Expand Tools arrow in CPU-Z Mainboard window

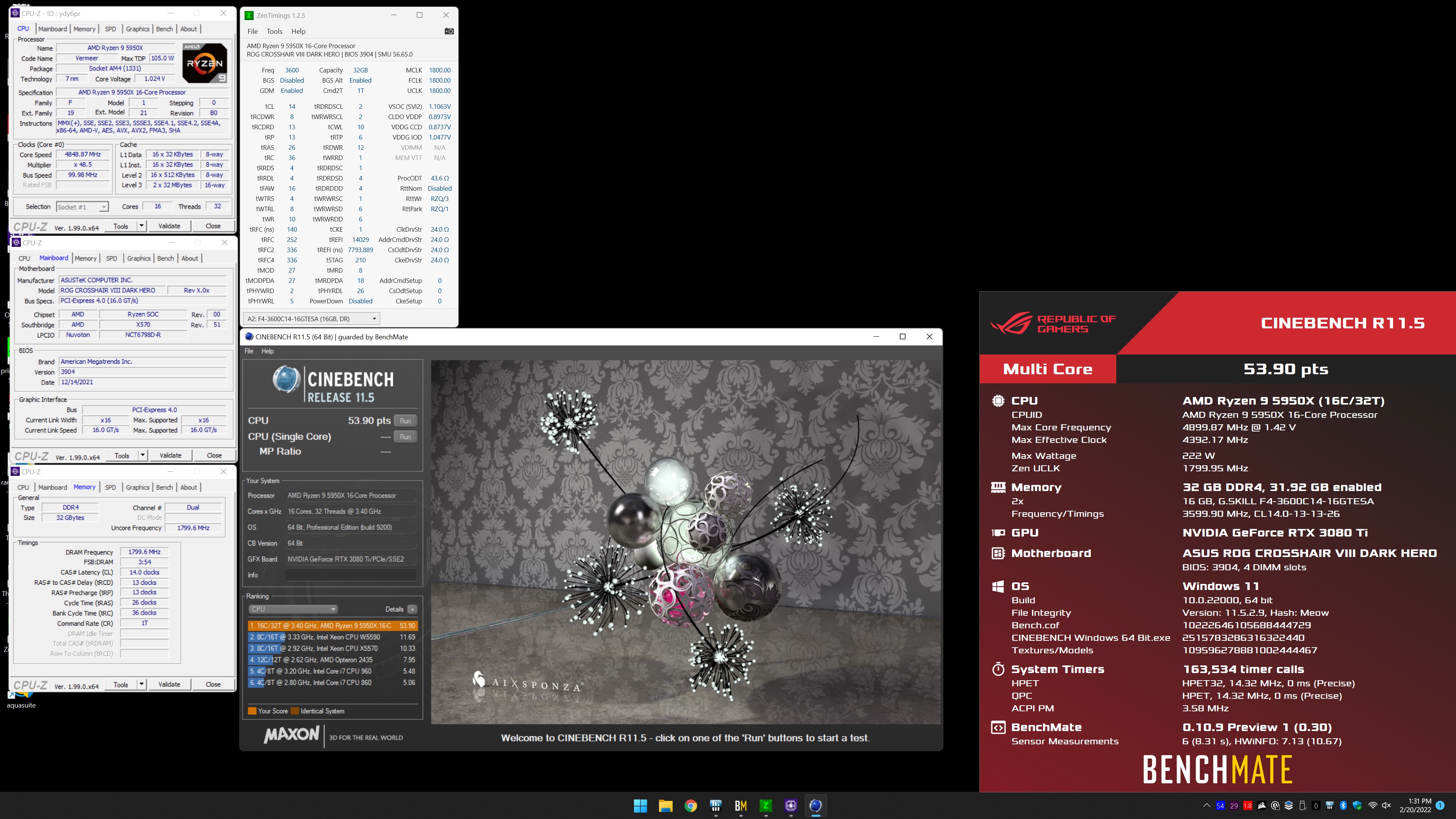point(143,455)
